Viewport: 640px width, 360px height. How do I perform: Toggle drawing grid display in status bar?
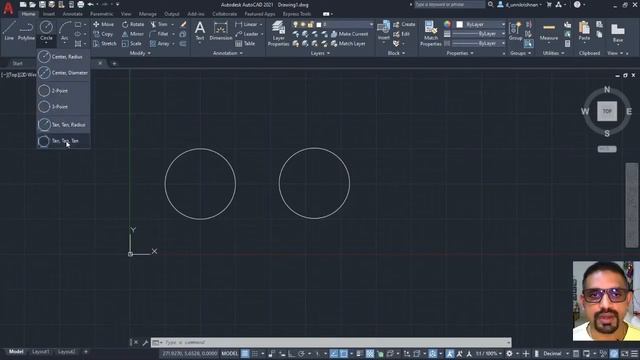tap(245, 353)
